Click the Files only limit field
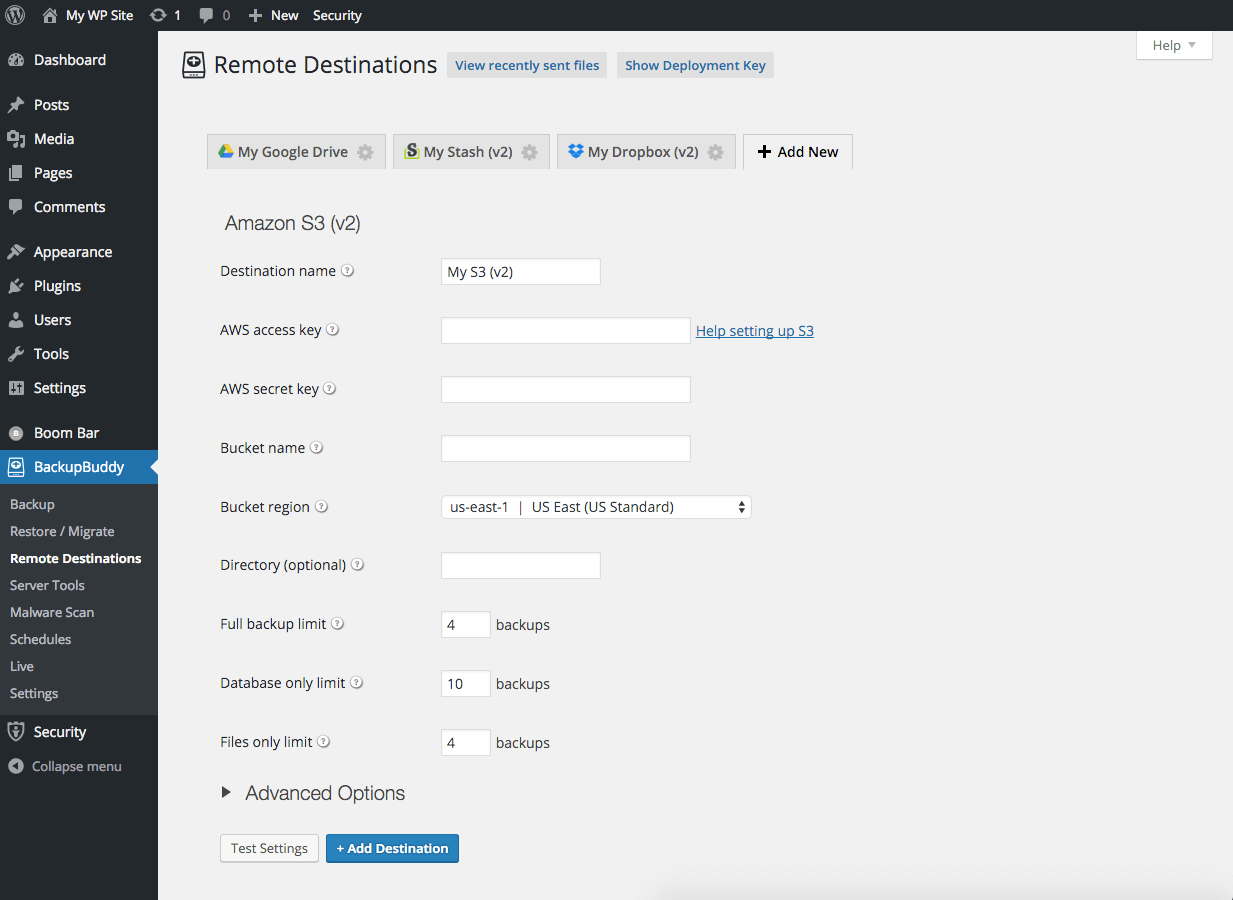 pyautogui.click(x=466, y=743)
